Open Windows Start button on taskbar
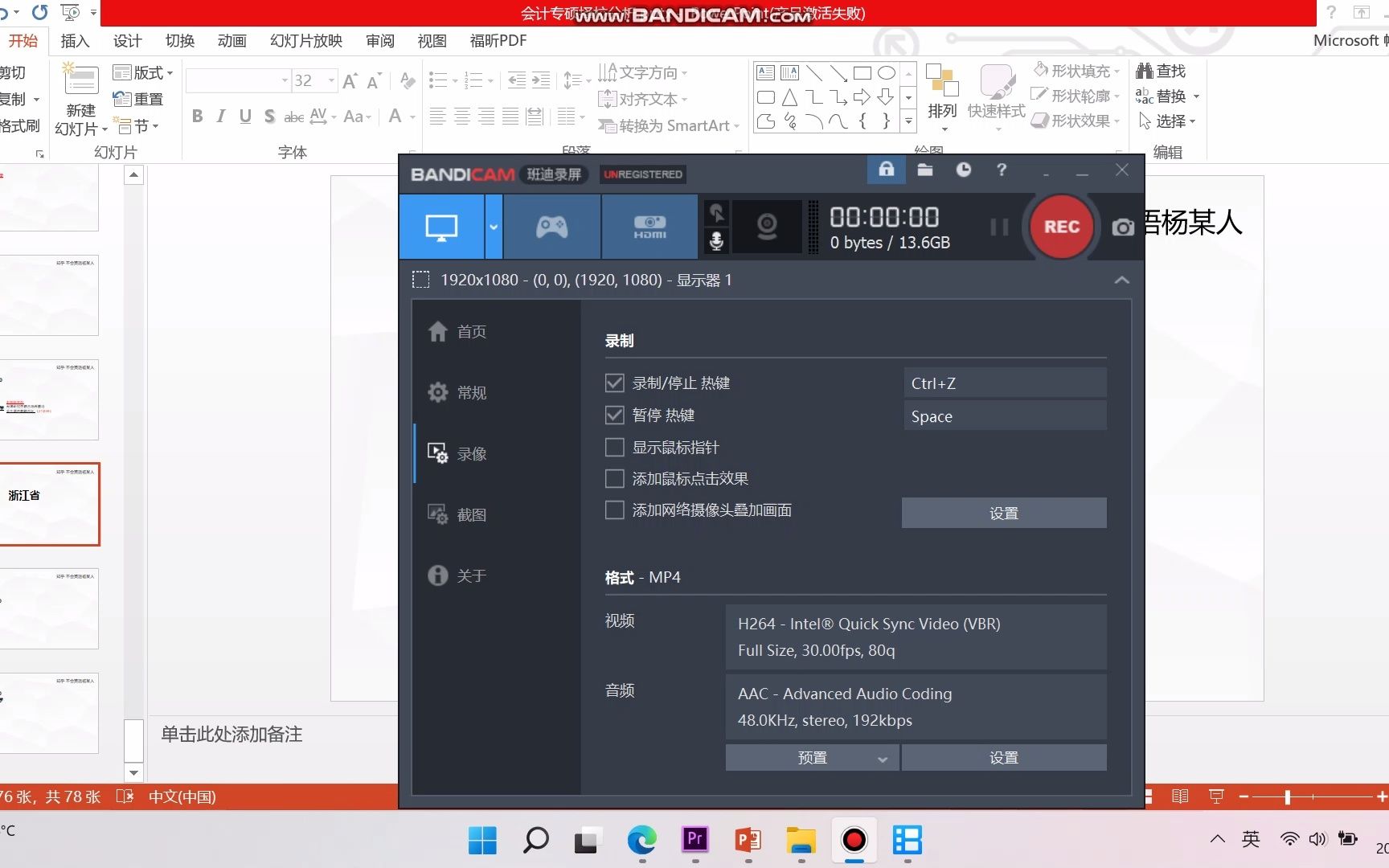The image size is (1389, 868). click(x=482, y=840)
